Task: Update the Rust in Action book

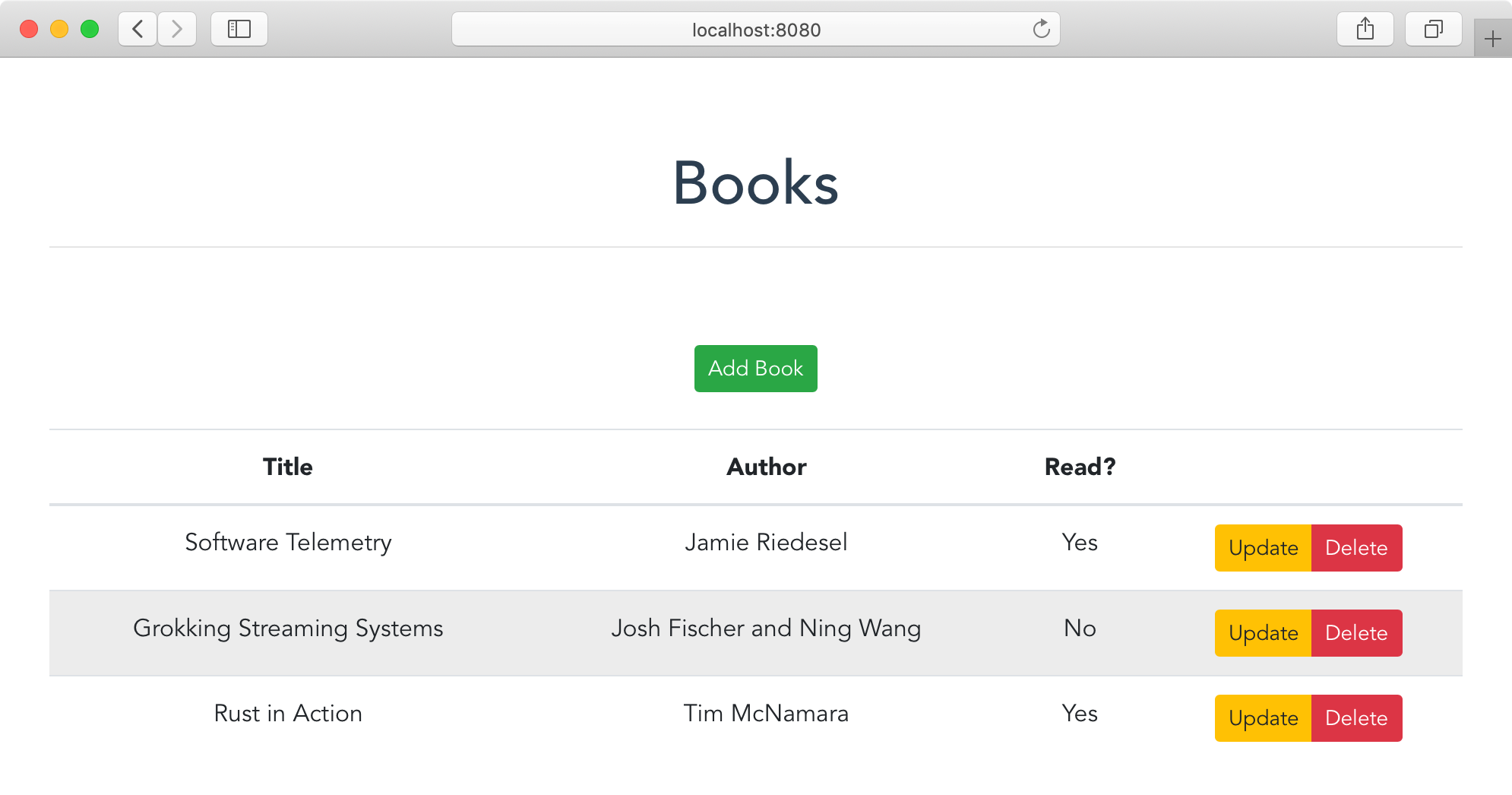Action: click(x=1263, y=718)
